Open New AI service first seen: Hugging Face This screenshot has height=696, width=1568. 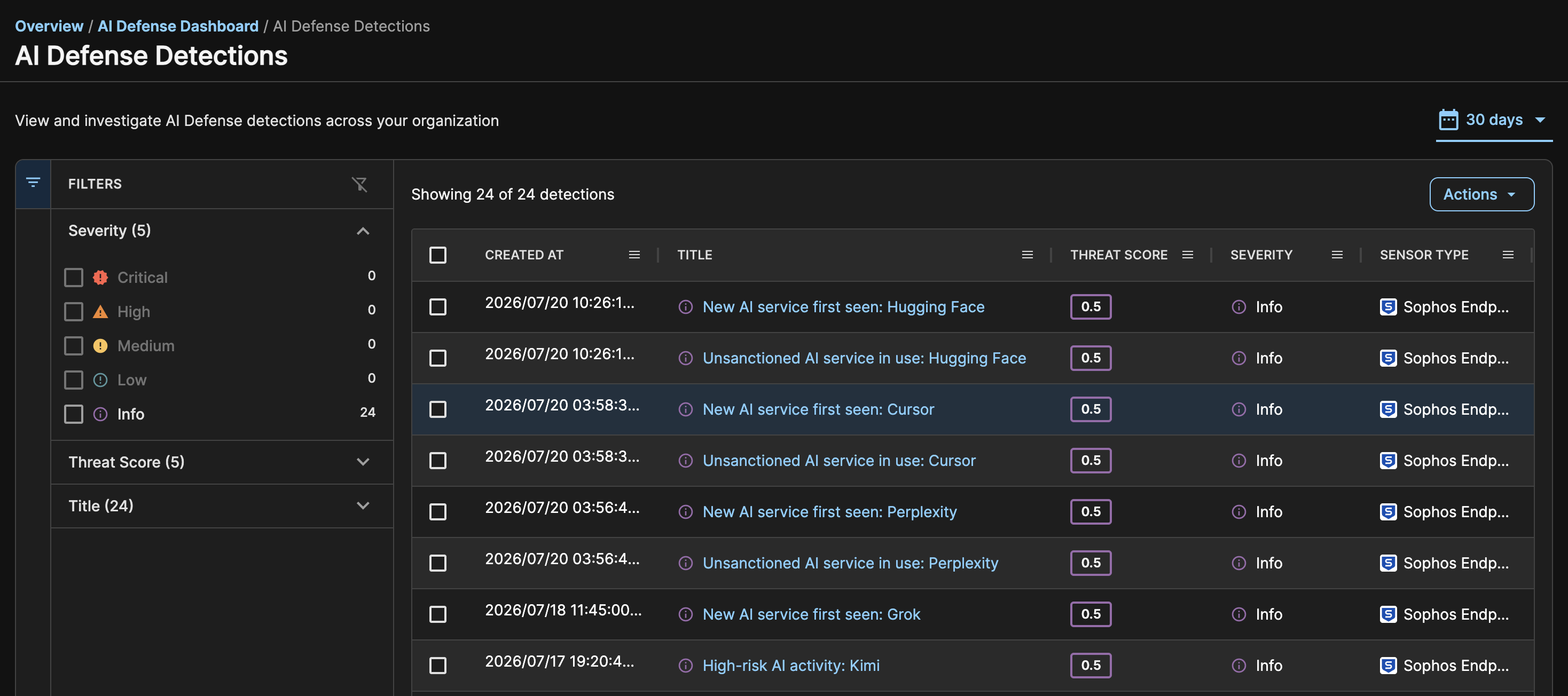pos(843,306)
